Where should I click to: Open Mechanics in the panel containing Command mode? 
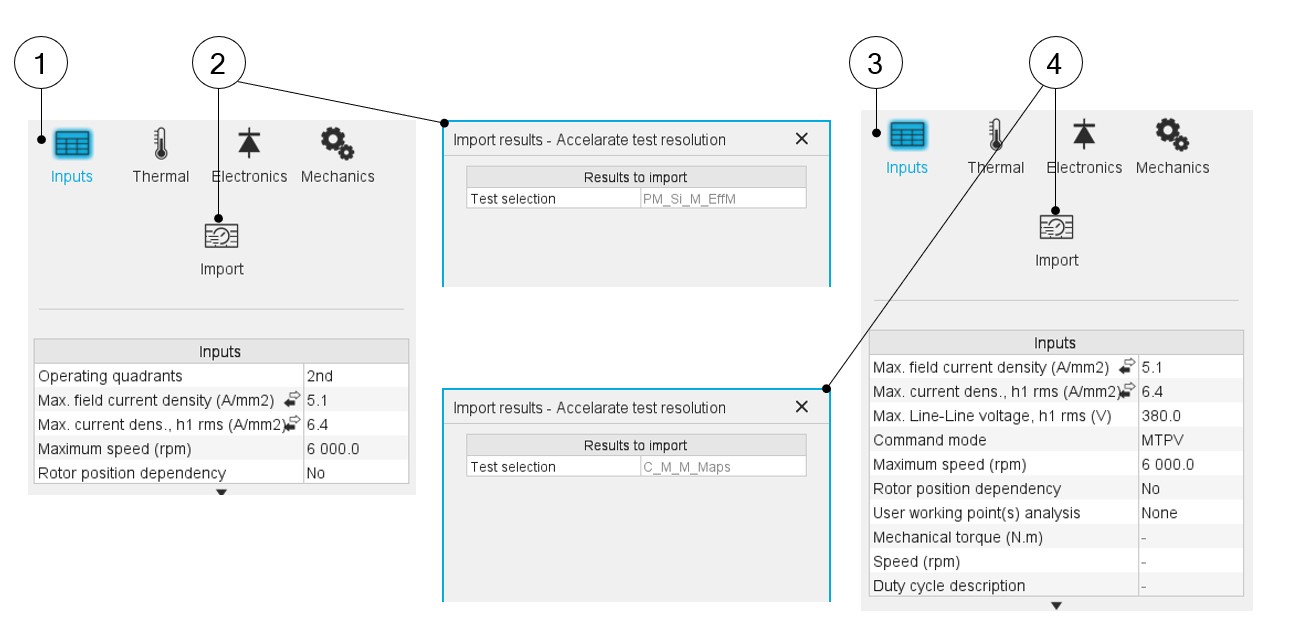1172,136
